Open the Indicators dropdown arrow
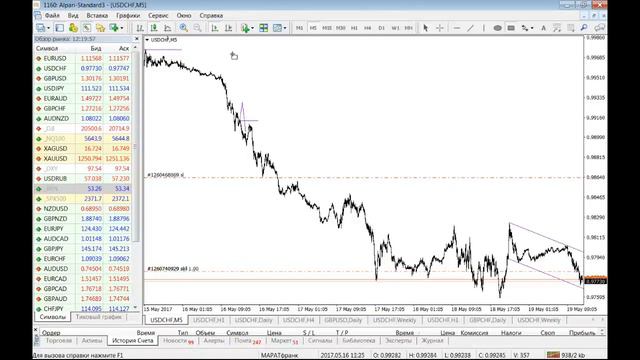This screenshot has height=360, width=640. click(252, 28)
